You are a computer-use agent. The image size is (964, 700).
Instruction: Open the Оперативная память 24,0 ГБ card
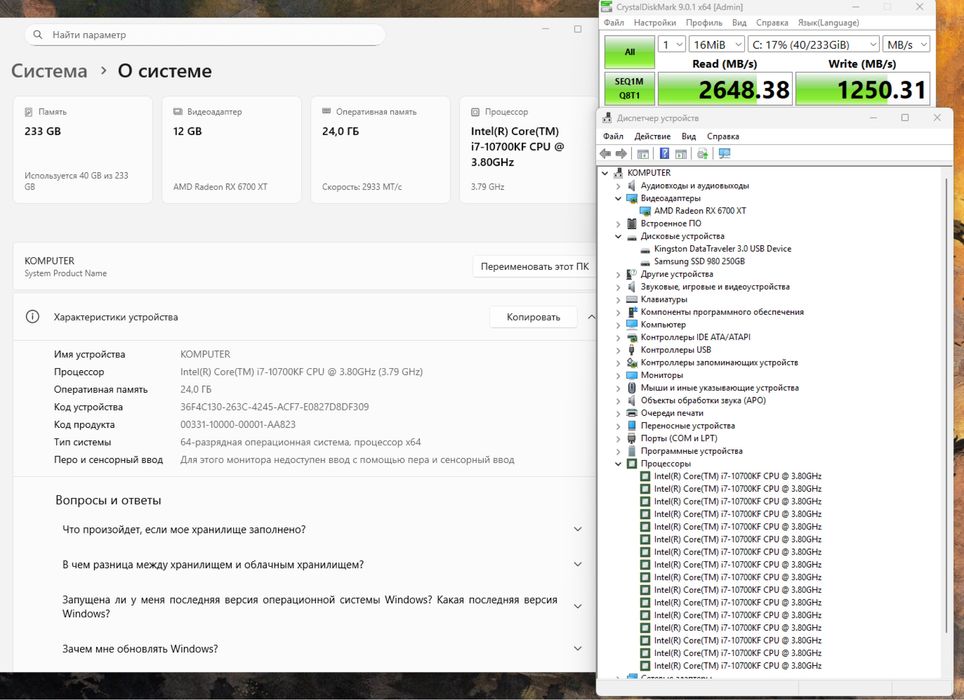[x=380, y=149]
